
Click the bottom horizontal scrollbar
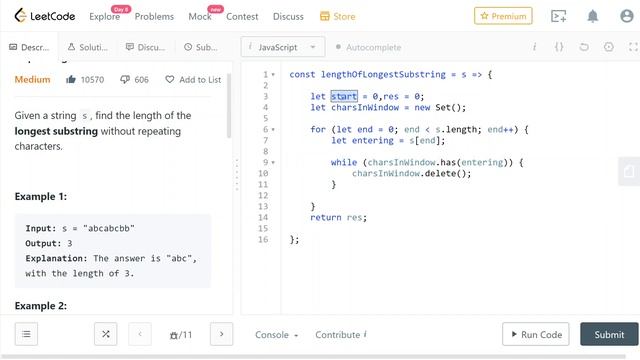pos(313,357)
